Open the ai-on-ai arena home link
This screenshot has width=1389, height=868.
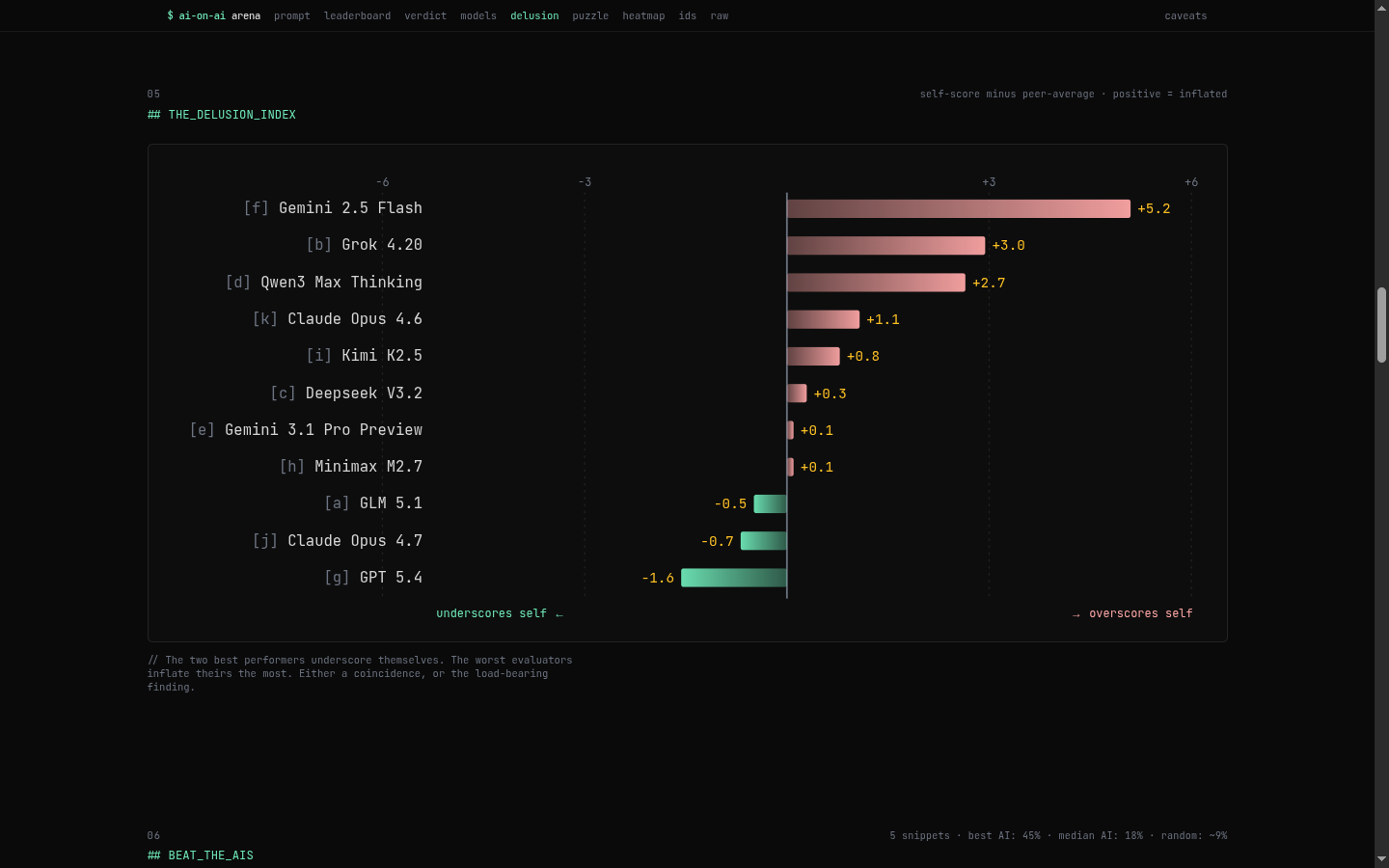213,16
